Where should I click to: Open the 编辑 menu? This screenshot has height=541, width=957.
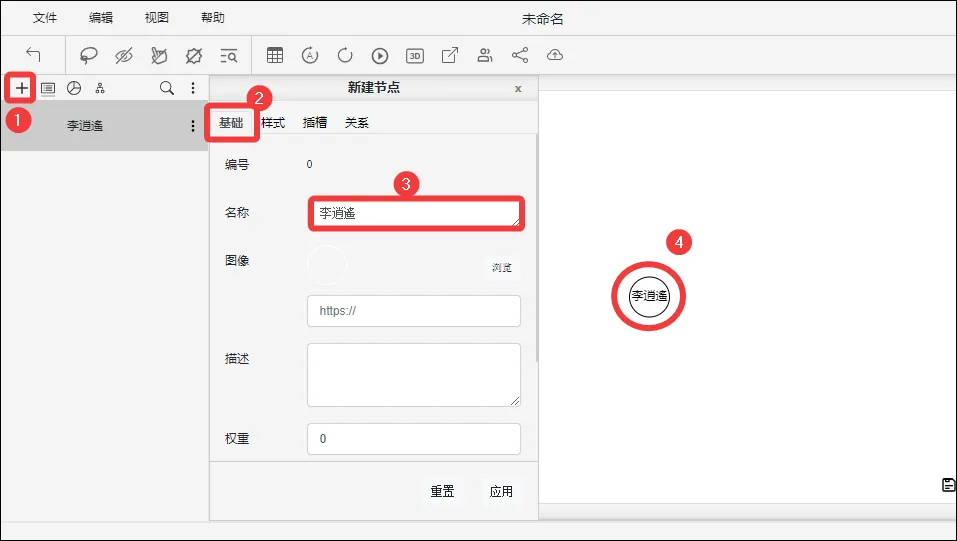(101, 18)
